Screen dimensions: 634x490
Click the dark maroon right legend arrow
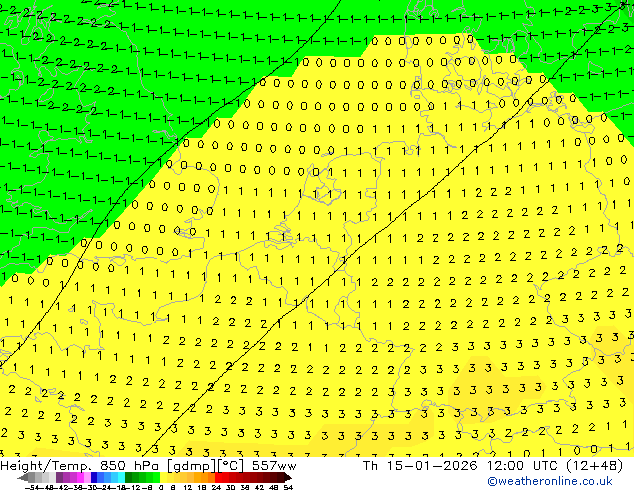click(288, 478)
